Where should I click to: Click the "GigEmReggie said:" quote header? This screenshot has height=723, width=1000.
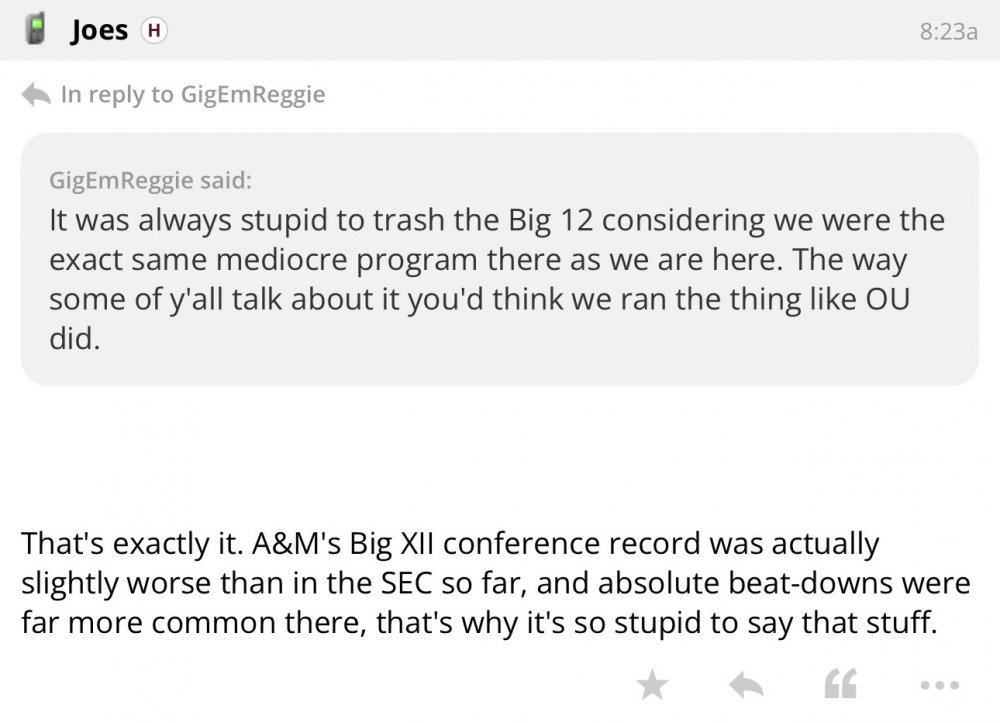[x=151, y=181]
